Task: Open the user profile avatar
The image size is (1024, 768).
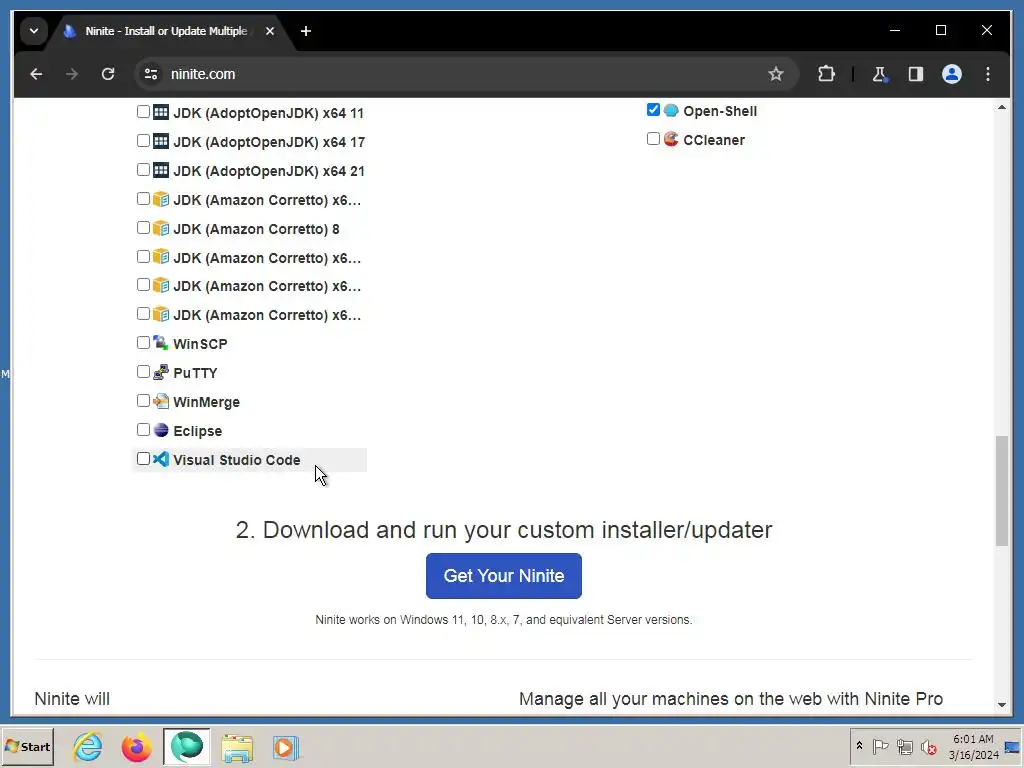Action: pos(952,74)
